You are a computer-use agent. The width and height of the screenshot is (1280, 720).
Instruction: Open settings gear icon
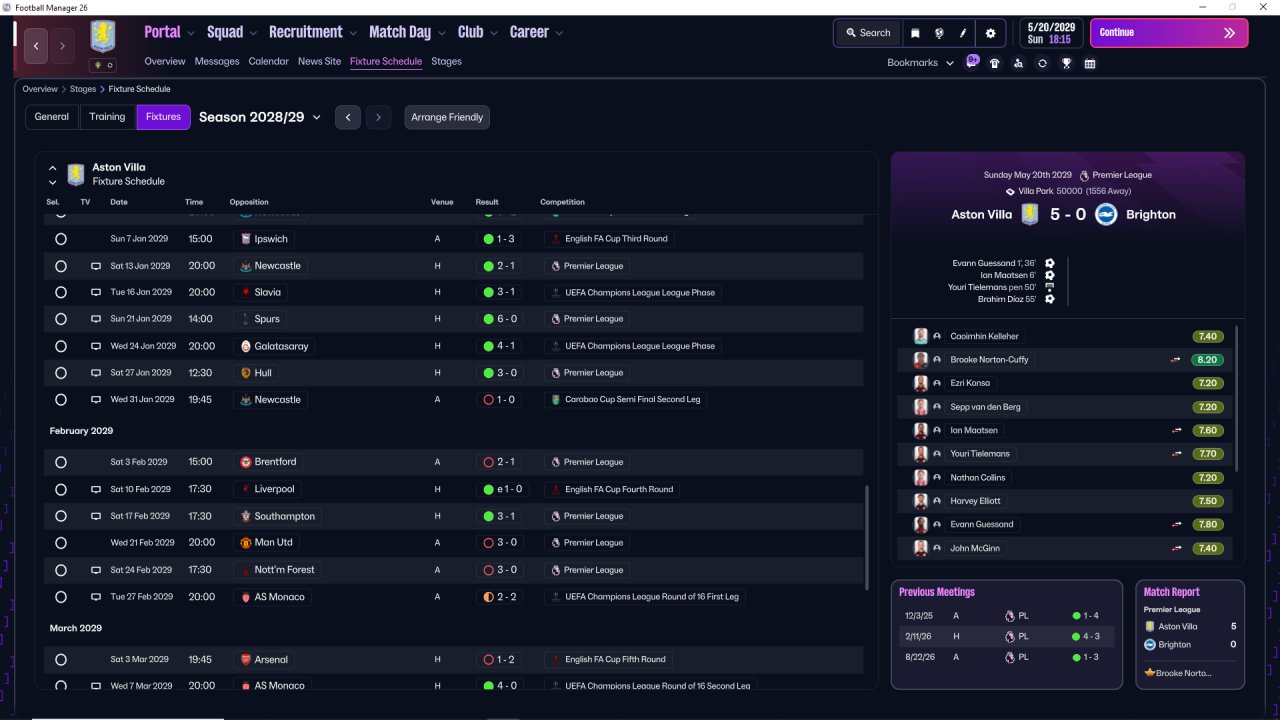pos(990,33)
